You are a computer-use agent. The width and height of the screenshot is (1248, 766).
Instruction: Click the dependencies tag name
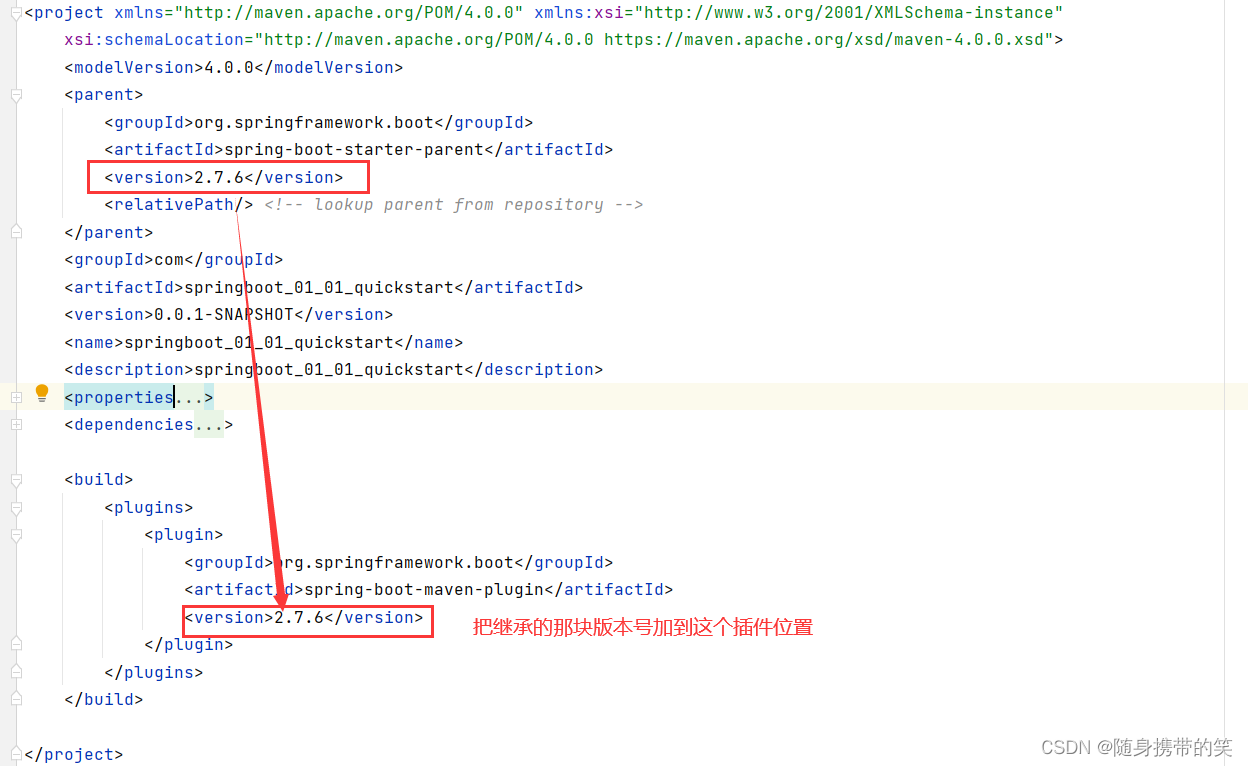[134, 424]
